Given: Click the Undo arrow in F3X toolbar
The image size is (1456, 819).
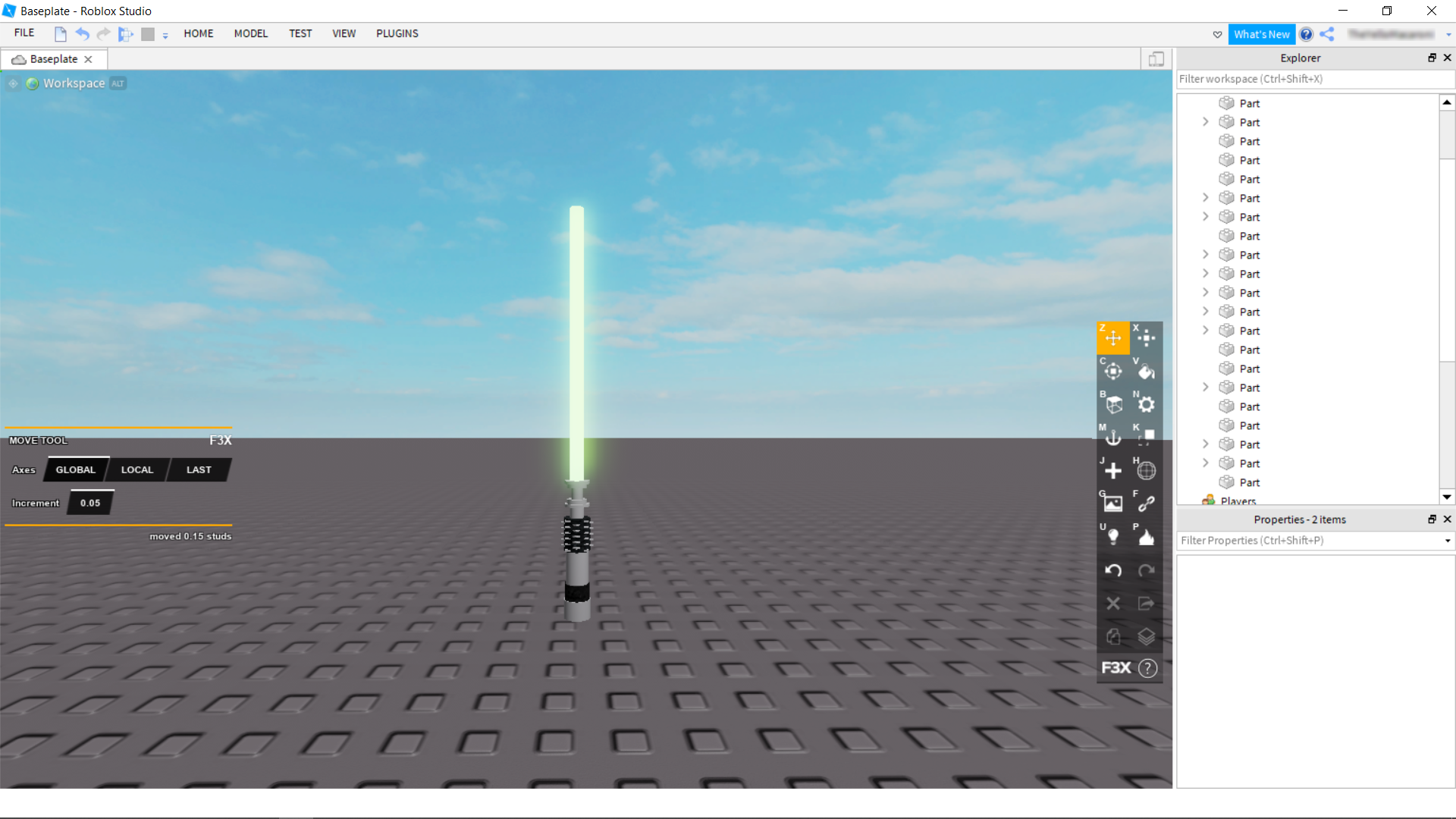Looking at the screenshot, I should click(1112, 570).
